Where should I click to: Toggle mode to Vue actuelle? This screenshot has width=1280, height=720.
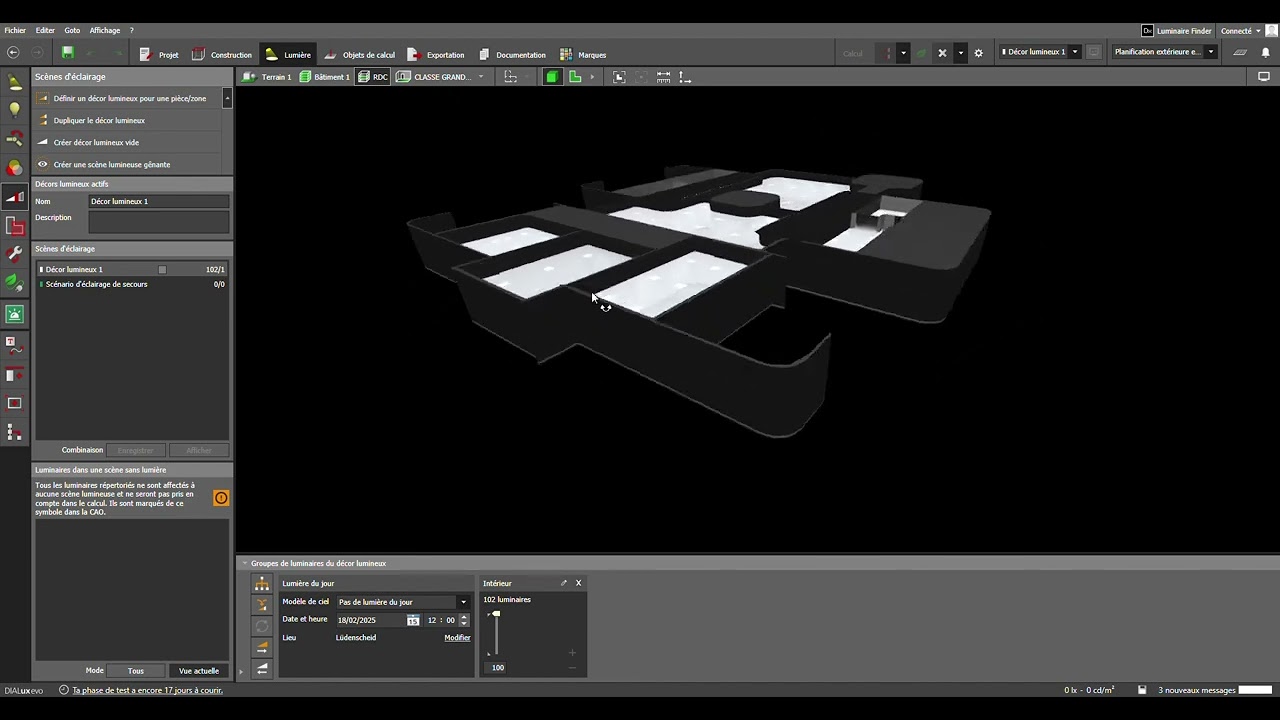point(198,671)
